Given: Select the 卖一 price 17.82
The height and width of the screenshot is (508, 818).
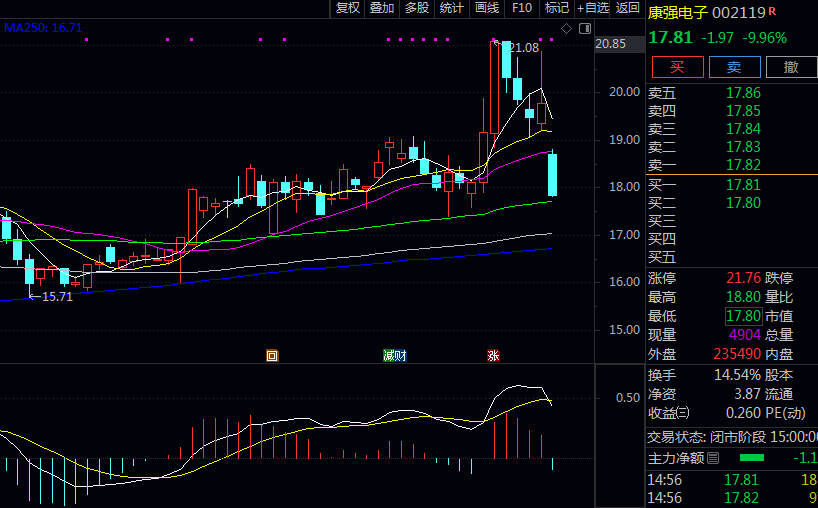Looking at the screenshot, I should tap(743, 165).
